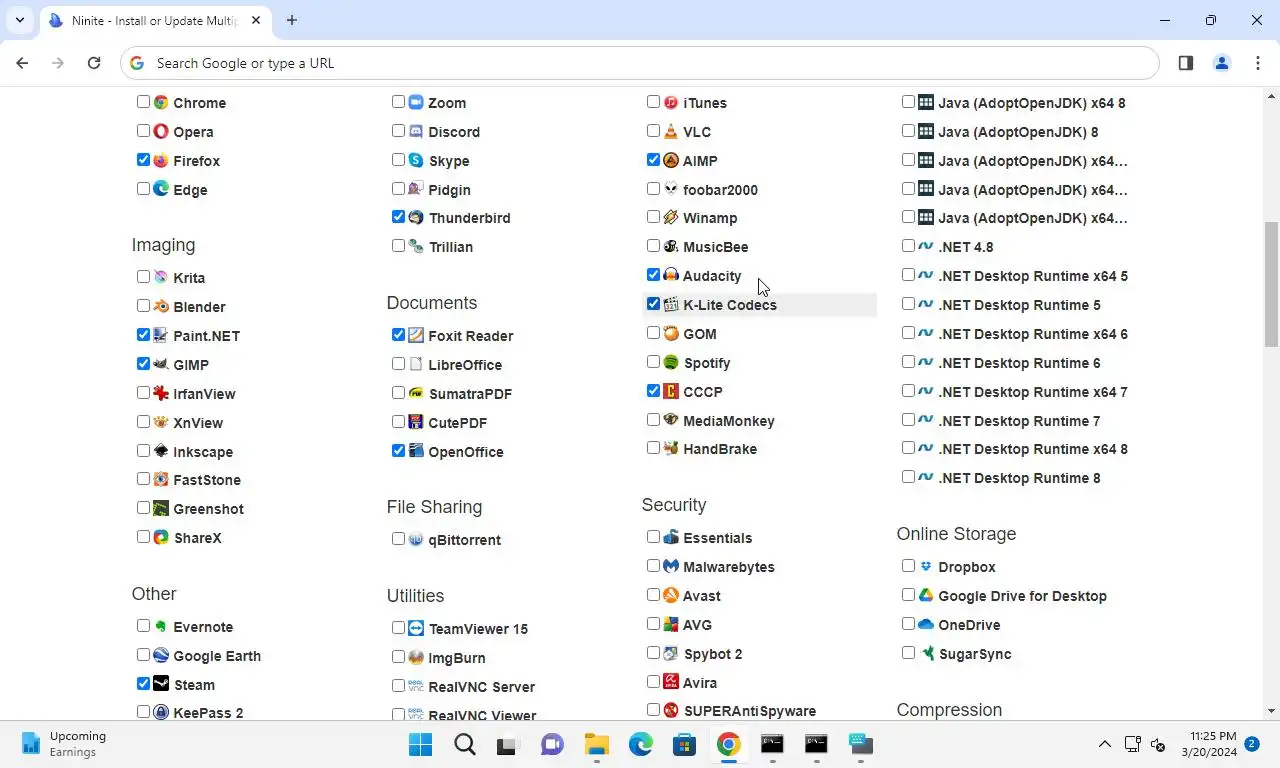Uncheck the Audacity checkbox
Image resolution: width=1280 pixels, height=768 pixels.
pos(653,275)
